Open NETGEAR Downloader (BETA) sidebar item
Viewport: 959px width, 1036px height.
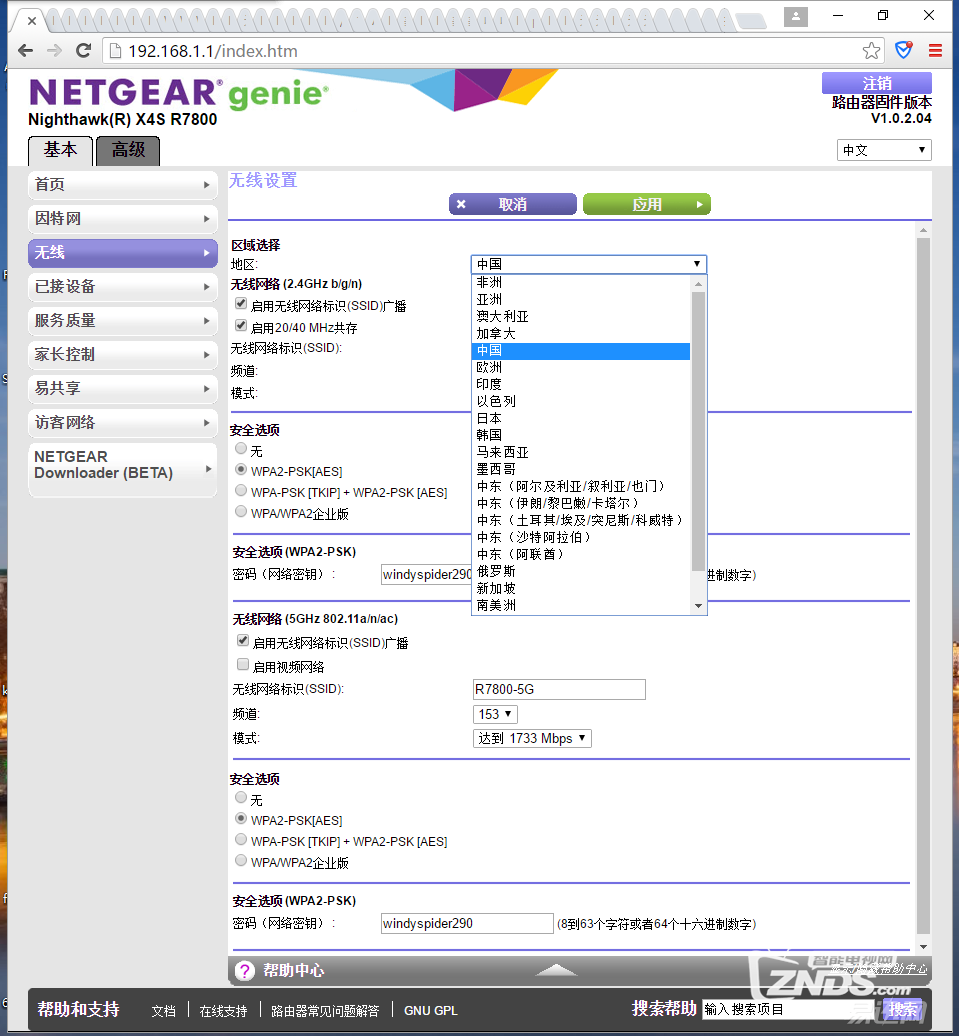(x=123, y=469)
